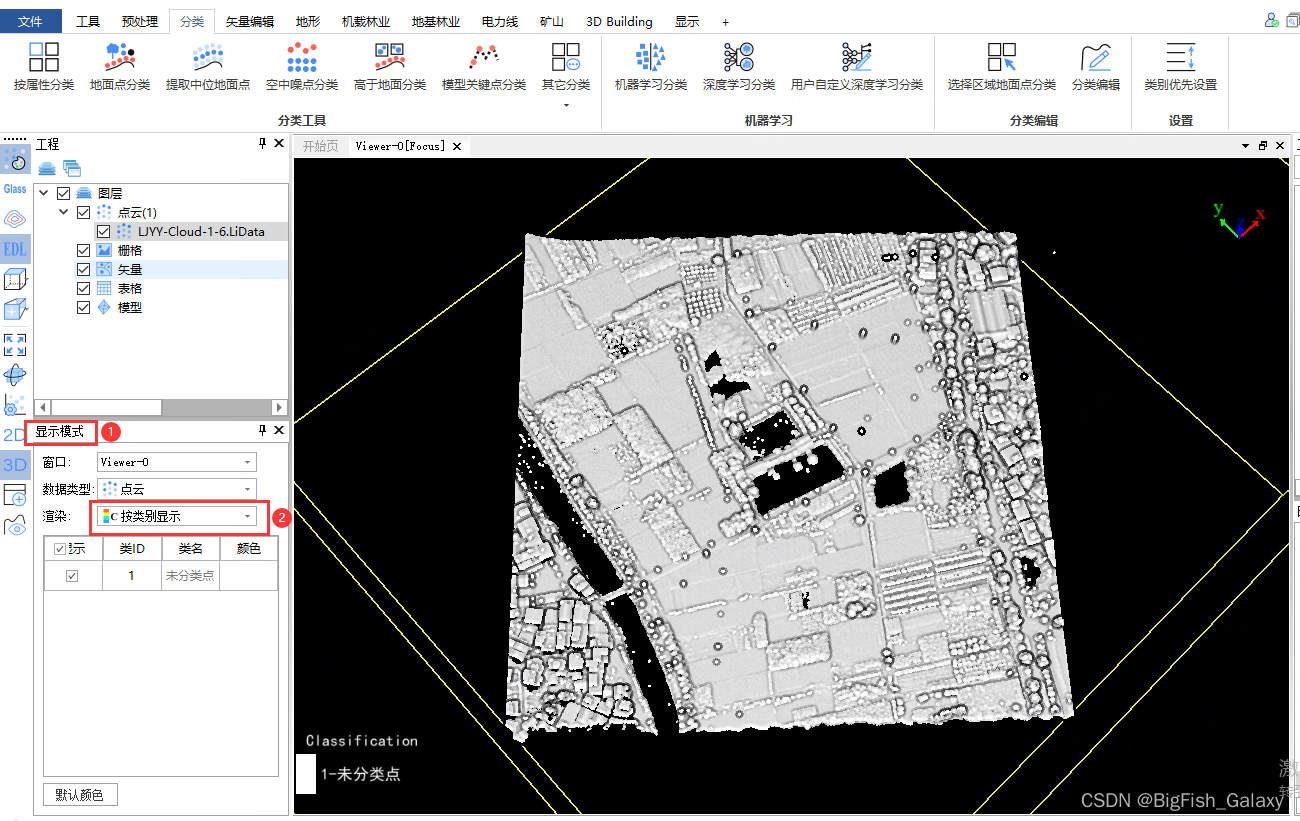This screenshot has width=1300, height=821.
Task: Toggle the 点云(1) layer checkbox
Action: point(83,212)
